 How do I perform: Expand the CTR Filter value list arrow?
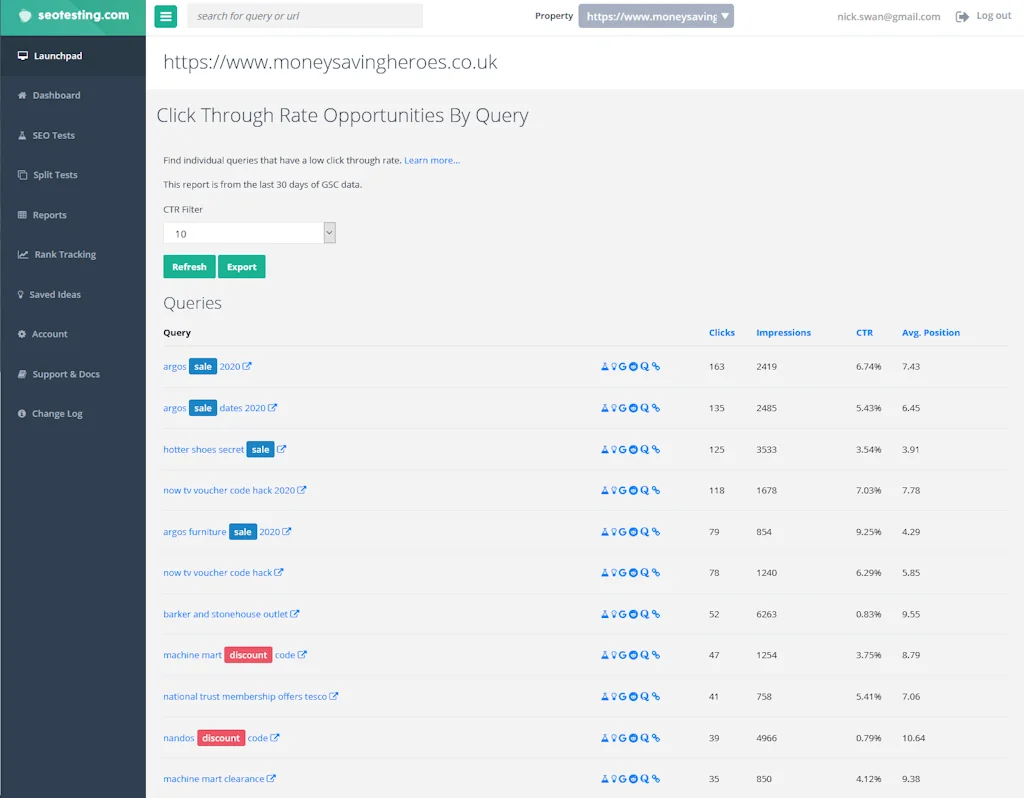click(328, 232)
